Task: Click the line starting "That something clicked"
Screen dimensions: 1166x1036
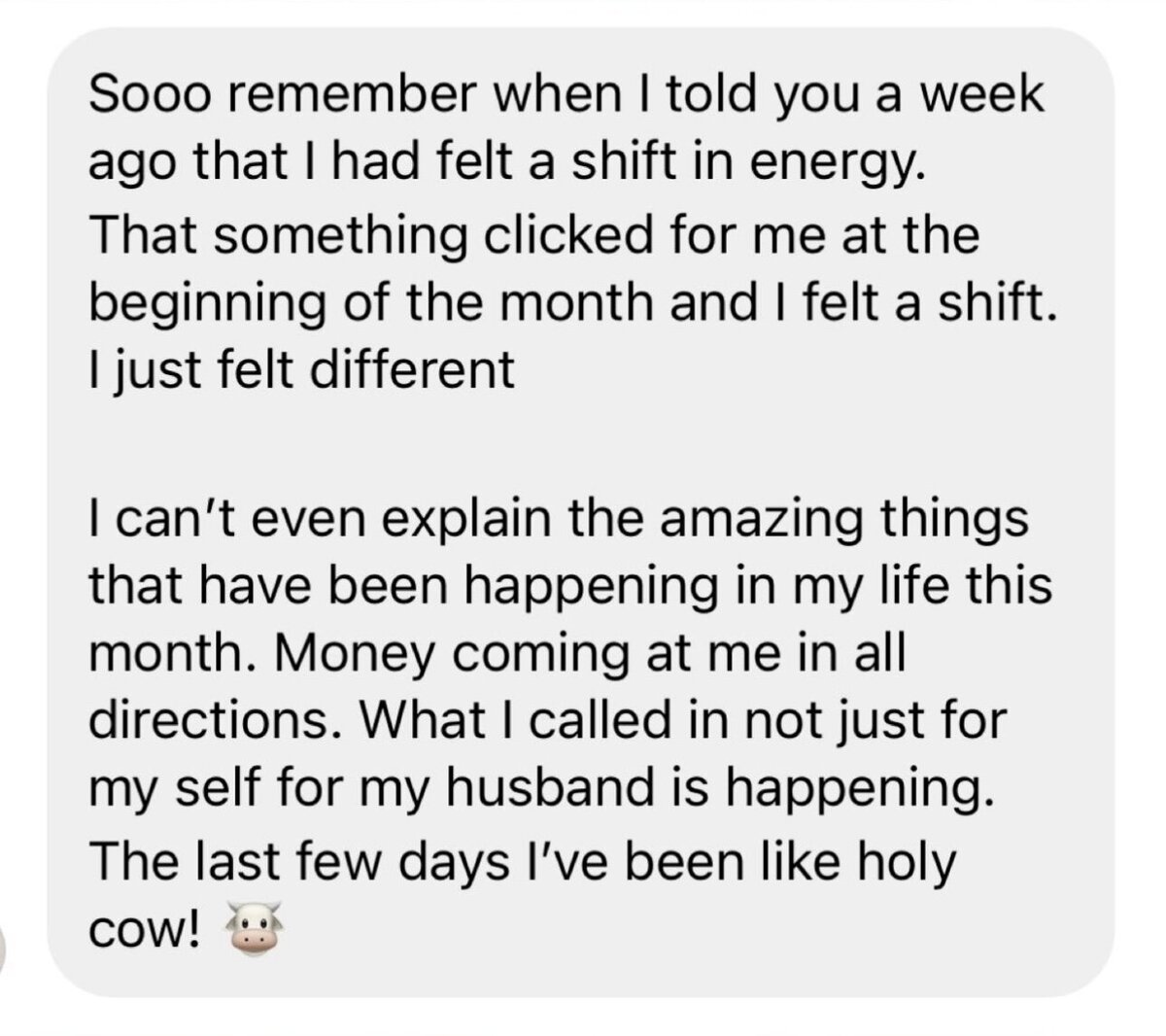Action: (533, 237)
